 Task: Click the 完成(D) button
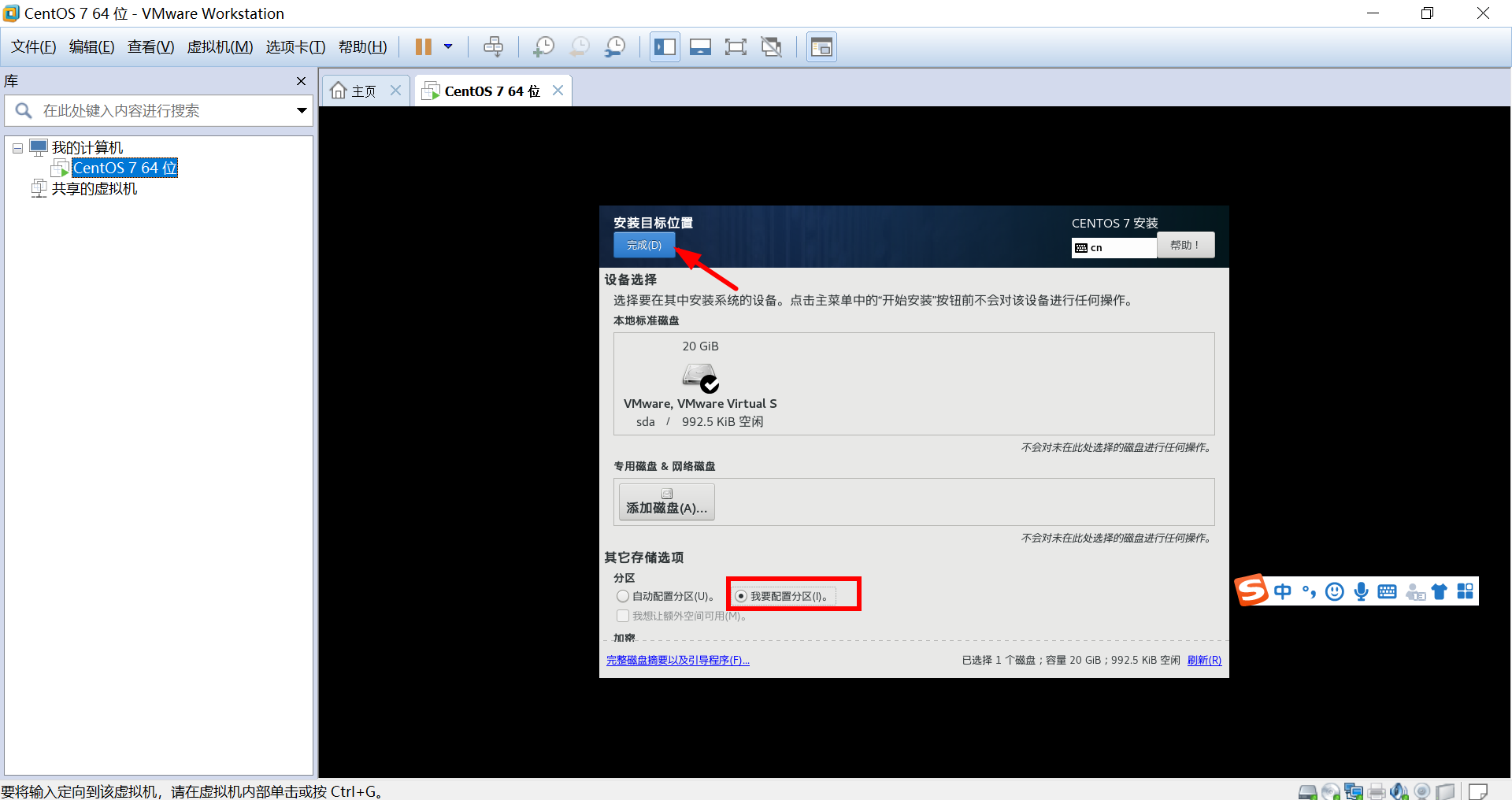click(644, 246)
